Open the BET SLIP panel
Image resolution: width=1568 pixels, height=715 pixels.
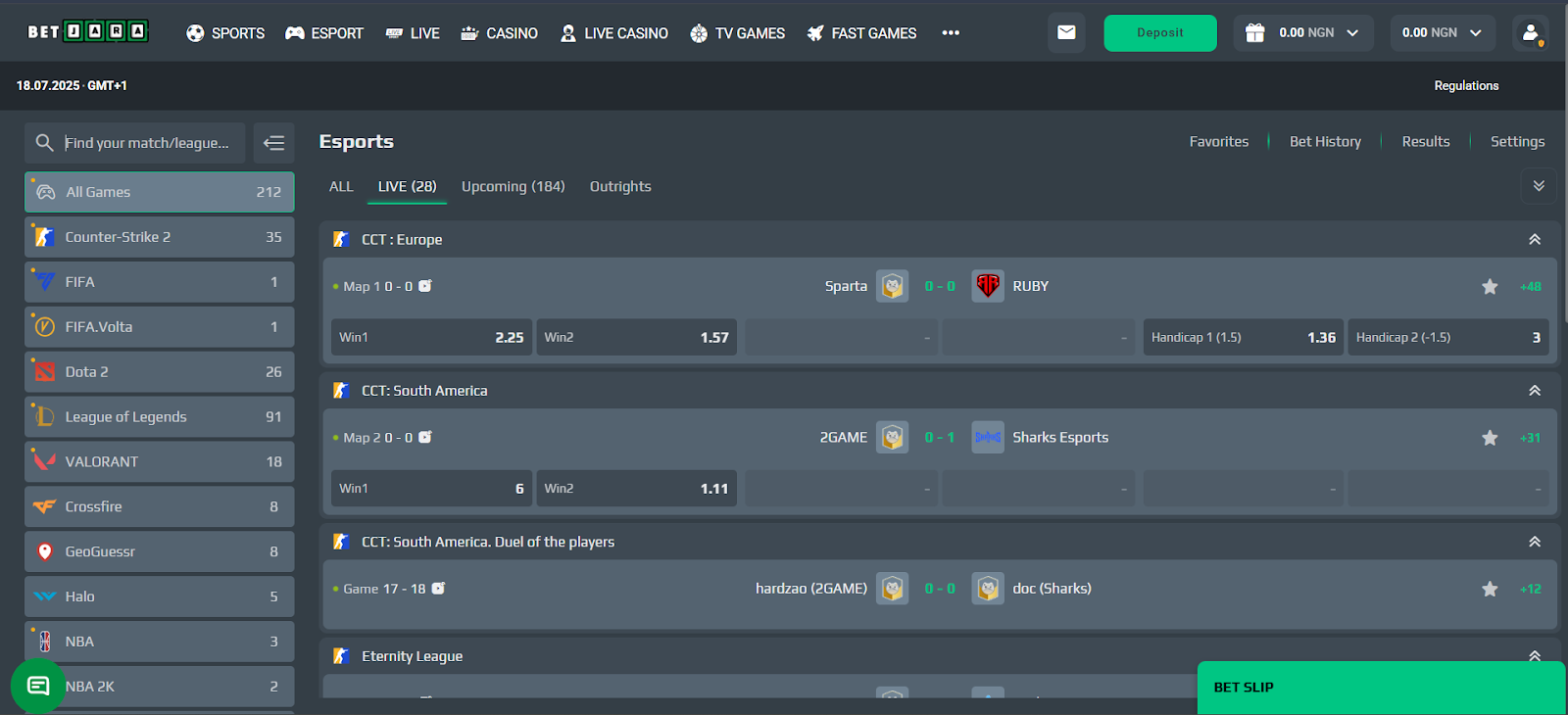point(1381,688)
